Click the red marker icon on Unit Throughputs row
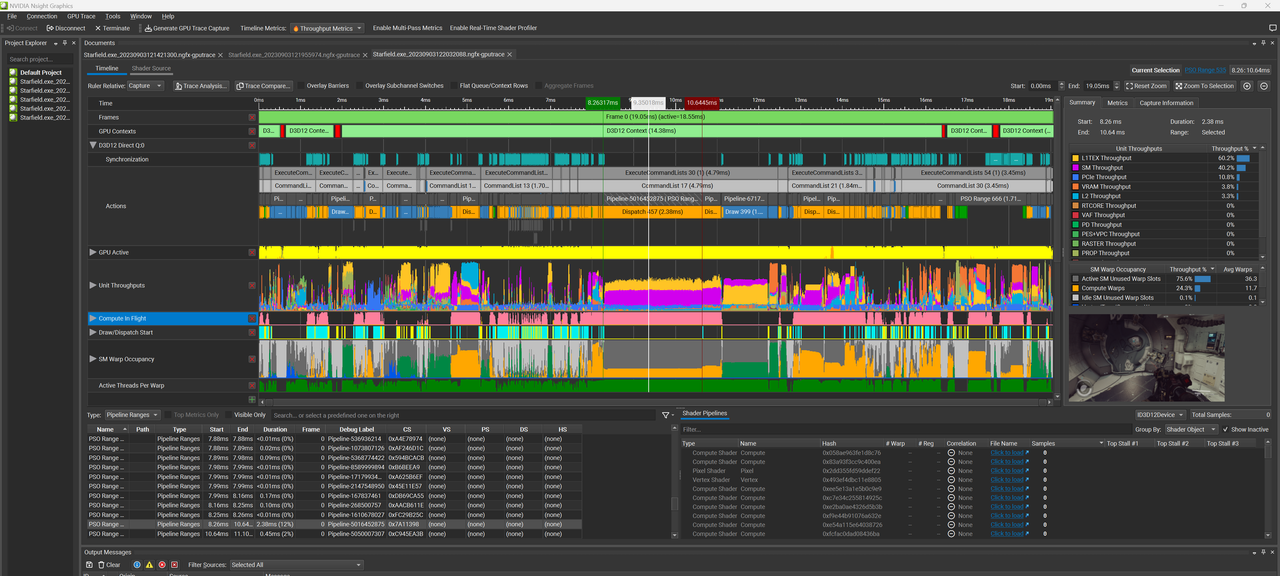 click(252, 286)
